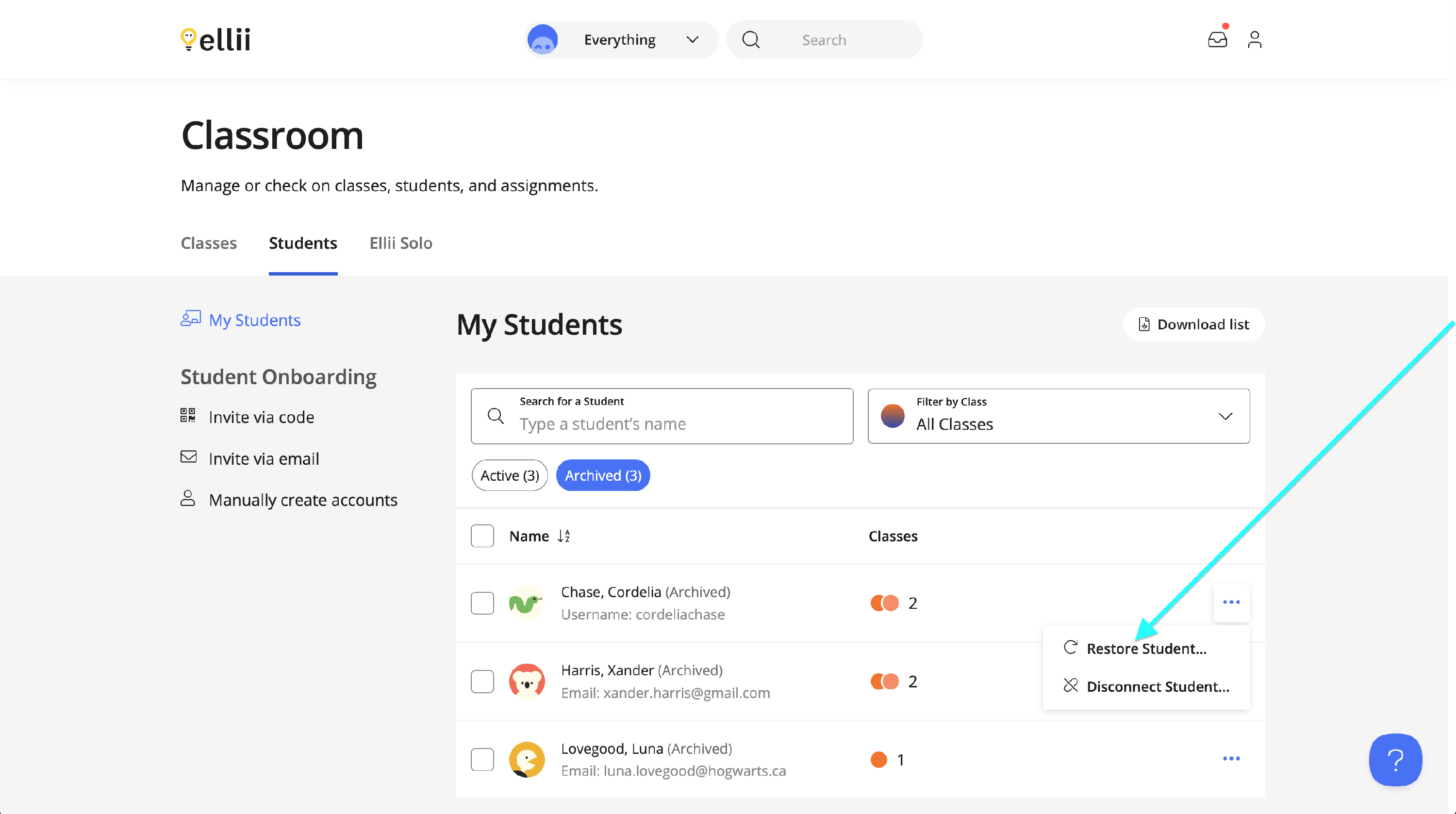The image size is (1456, 814).
Task: Select the checkbox for Lovegood, Luna
Action: click(482, 759)
